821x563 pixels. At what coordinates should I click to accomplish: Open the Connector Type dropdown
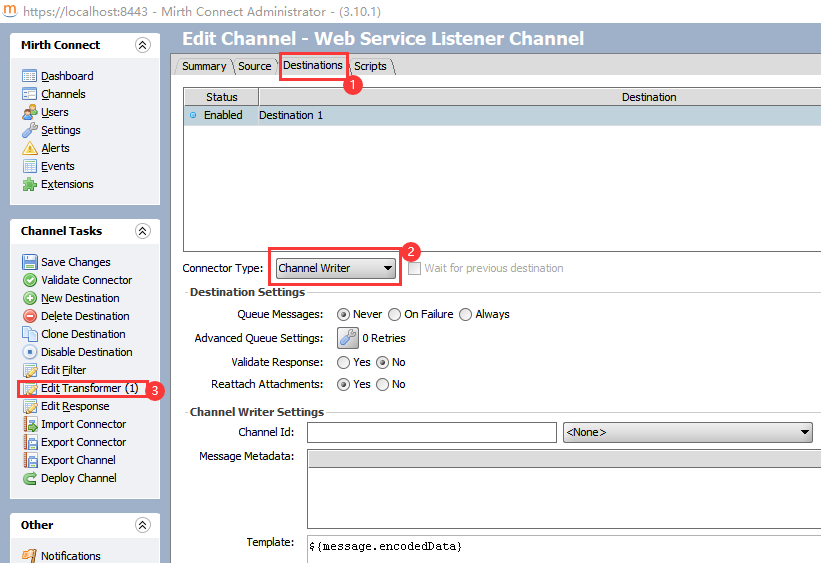(x=336, y=268)
